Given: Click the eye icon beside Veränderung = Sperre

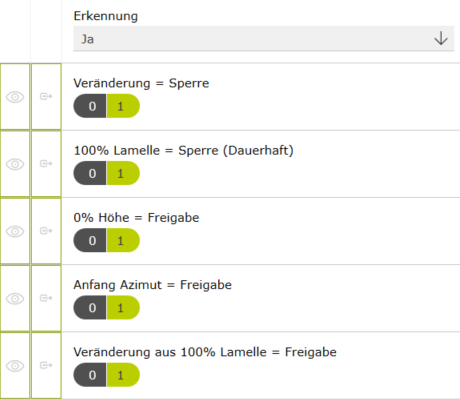Looking at the screenshot, I should point(15,97).
